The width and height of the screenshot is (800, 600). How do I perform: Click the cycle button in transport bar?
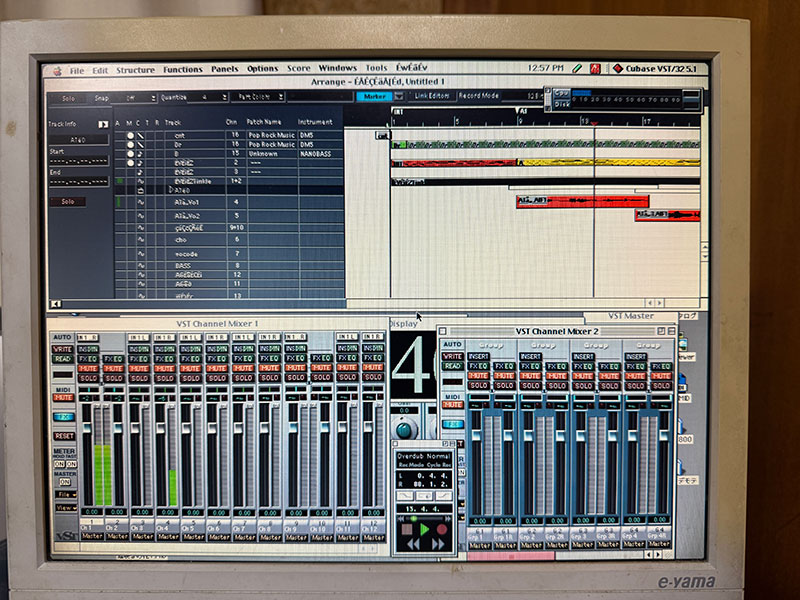coord(424,495)
